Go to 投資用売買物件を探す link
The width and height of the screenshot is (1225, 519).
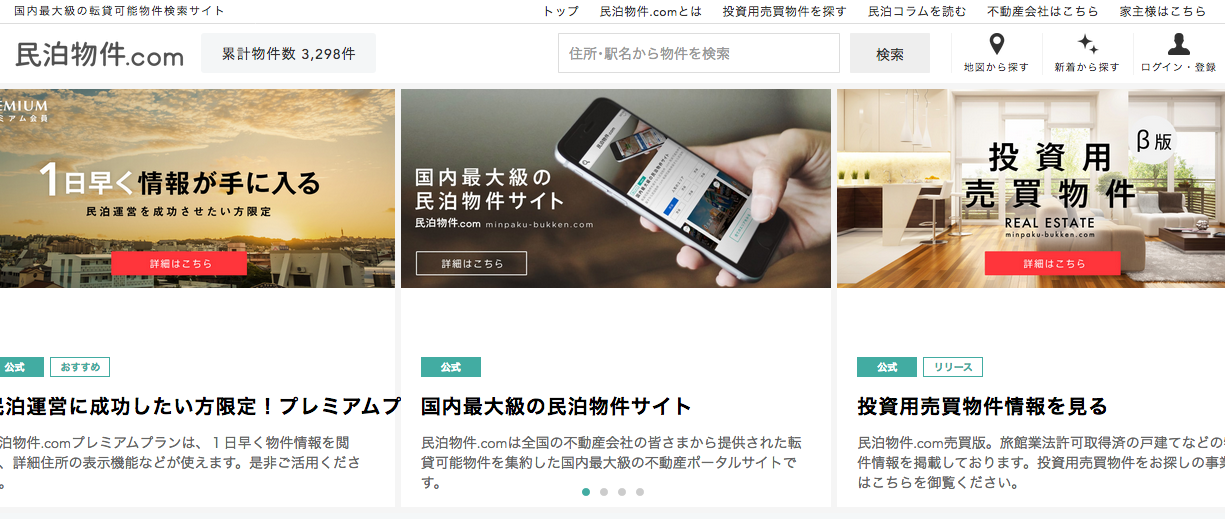click(785, 11)
